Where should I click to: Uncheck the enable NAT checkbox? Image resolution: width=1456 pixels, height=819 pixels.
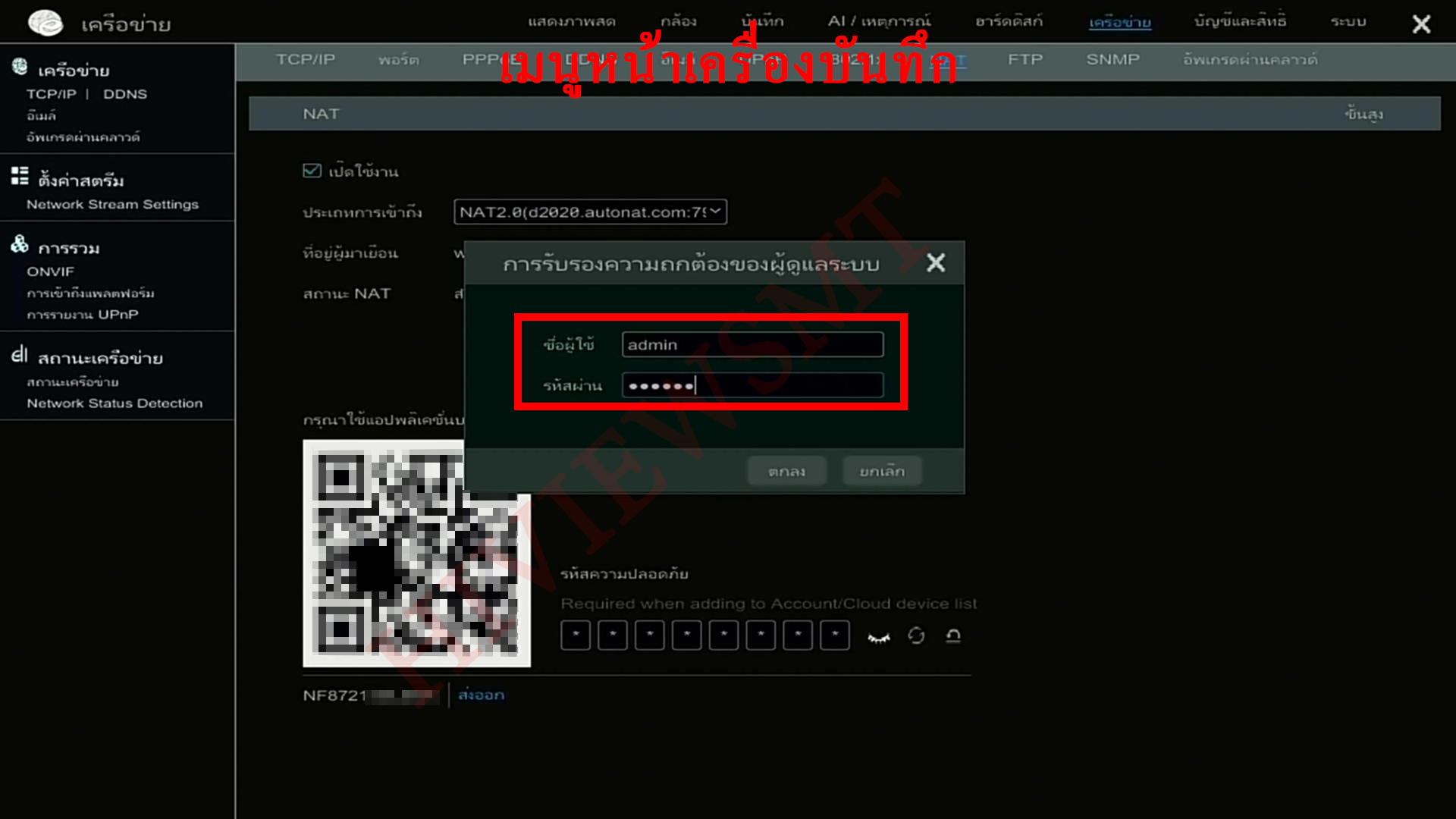click(312, 171)
